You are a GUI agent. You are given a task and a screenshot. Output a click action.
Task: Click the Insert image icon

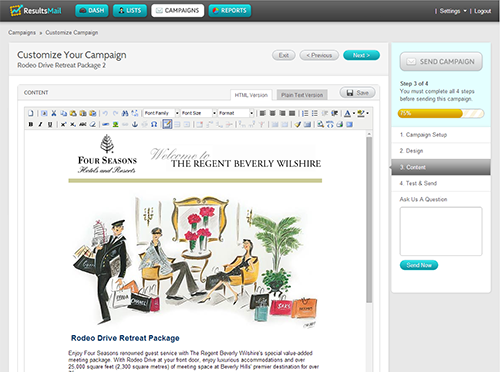(x=115, y=124)
